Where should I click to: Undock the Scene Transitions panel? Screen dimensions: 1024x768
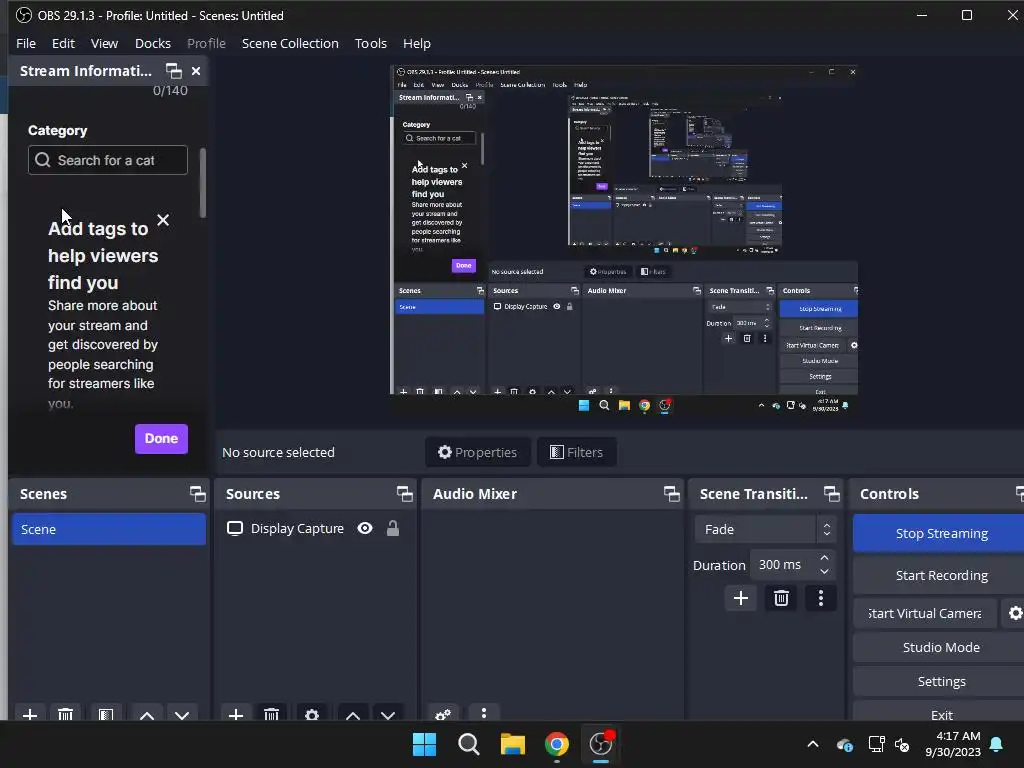pos(832,494)
